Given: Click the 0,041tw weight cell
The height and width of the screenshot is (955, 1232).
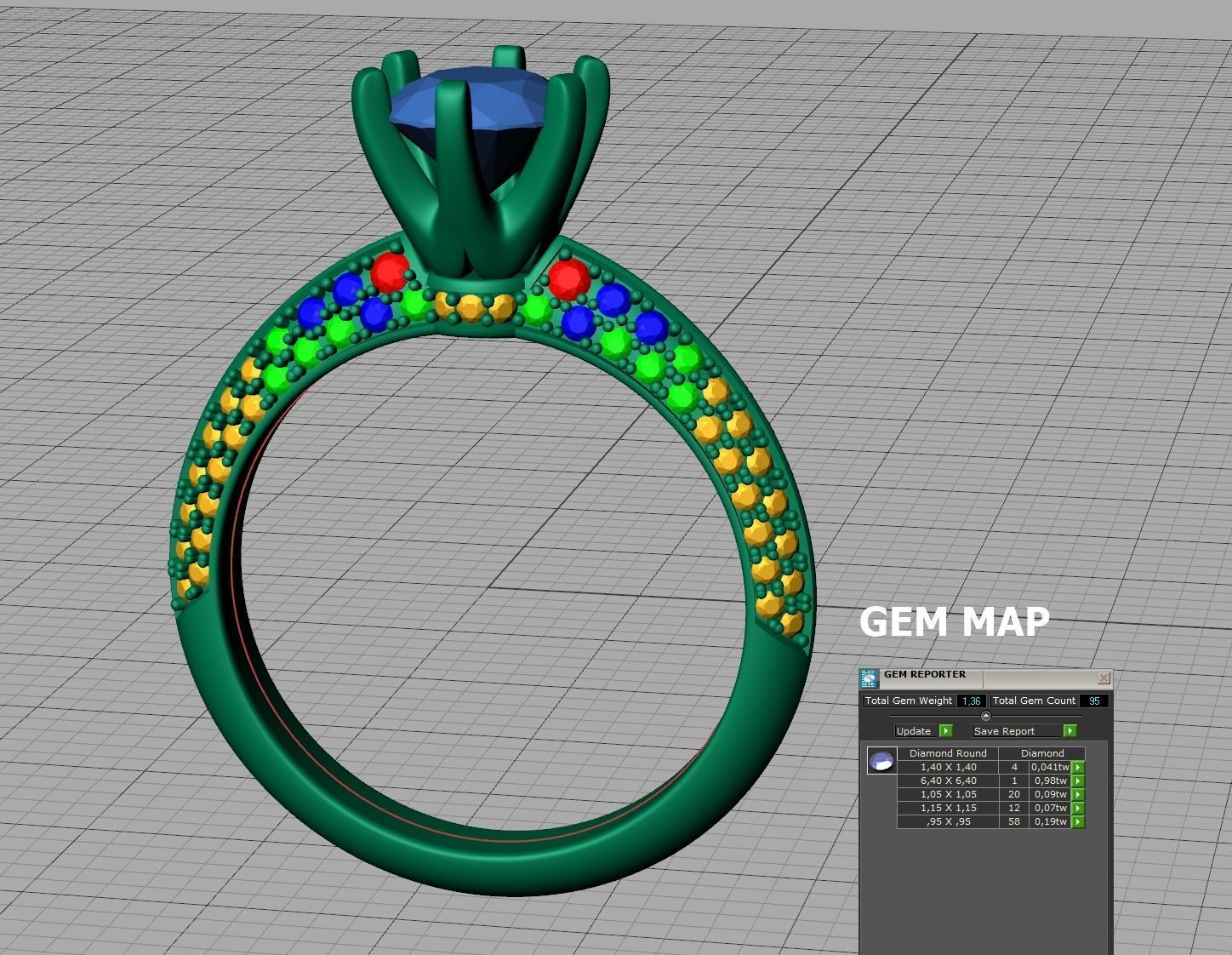Looking at the screenshot, I should click(x=1050, y=767).
